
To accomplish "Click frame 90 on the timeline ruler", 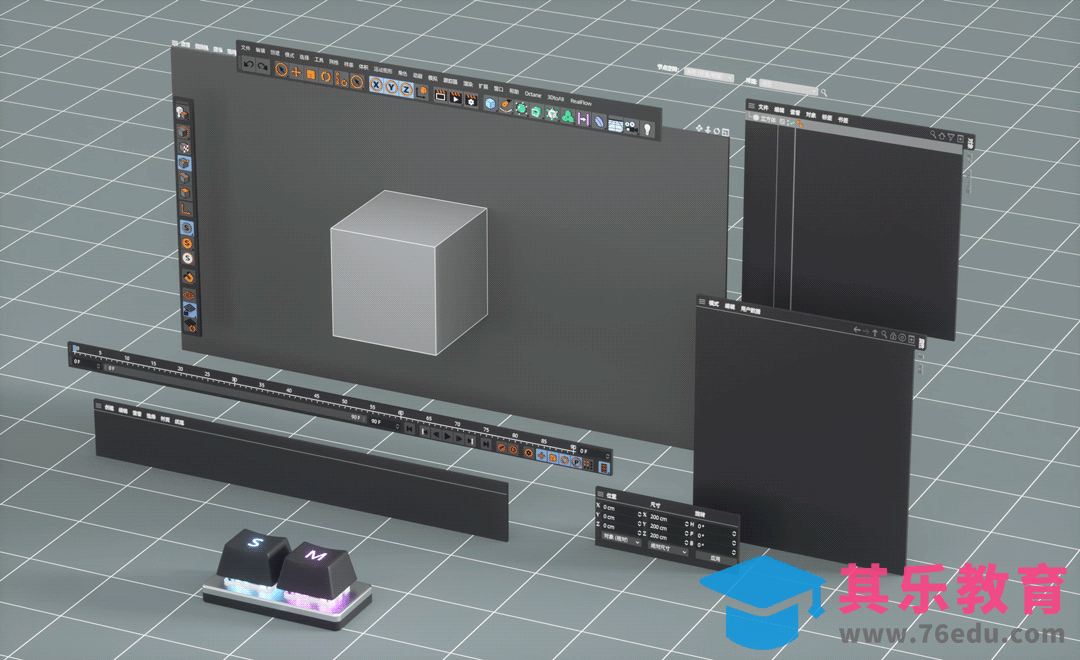I will [573, 448].
